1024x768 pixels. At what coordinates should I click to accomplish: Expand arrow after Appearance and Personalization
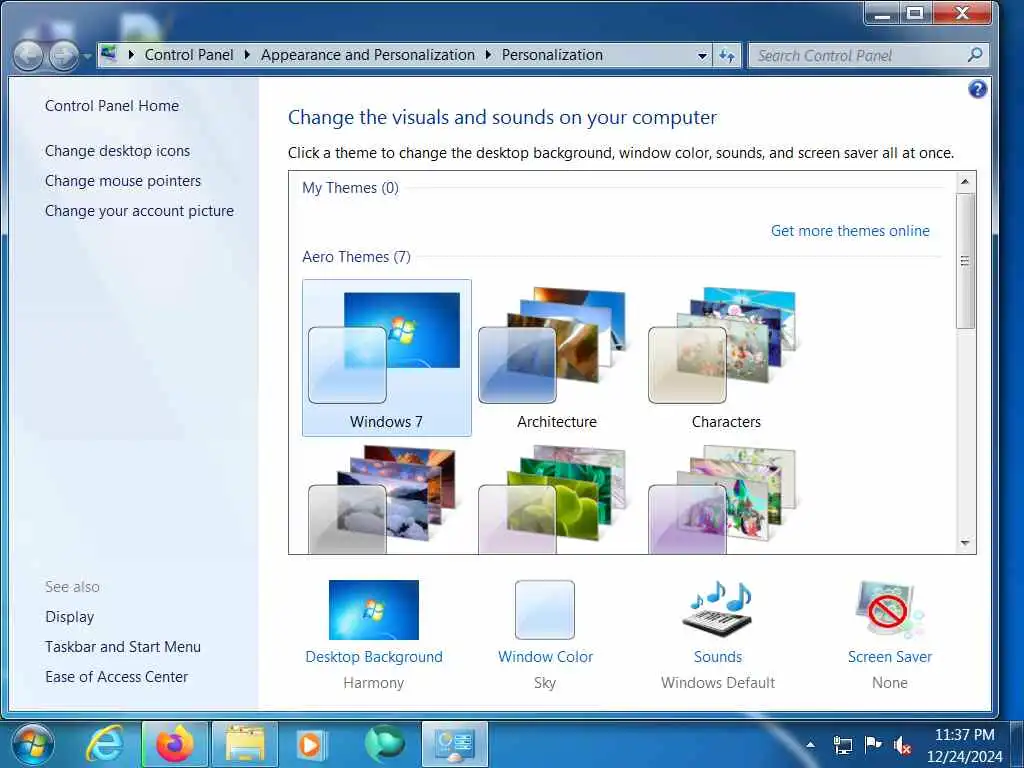click(x=488, y=55)
